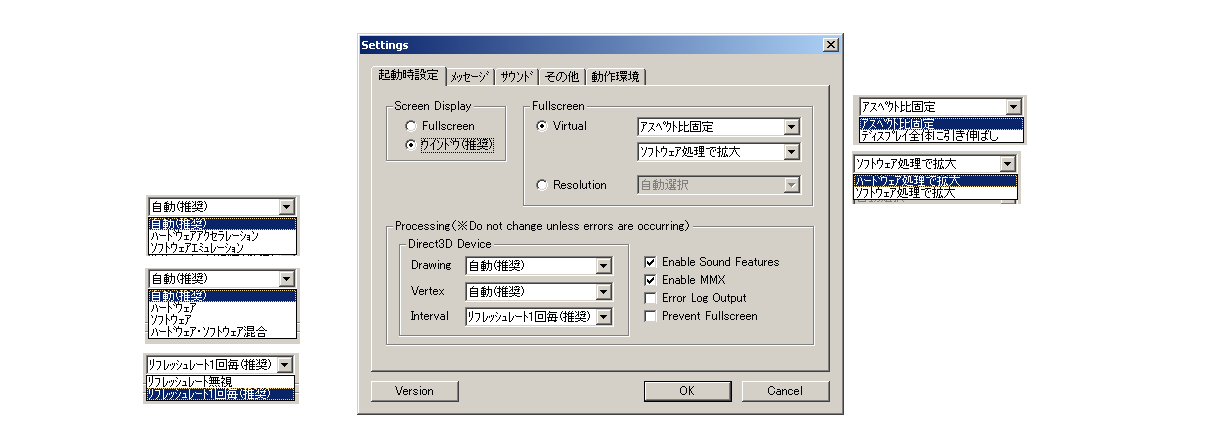Image resolution: width=1208 pixels, height=431 pixels.
Task: Click the Cancel button
Action: (x=785, y=391)
